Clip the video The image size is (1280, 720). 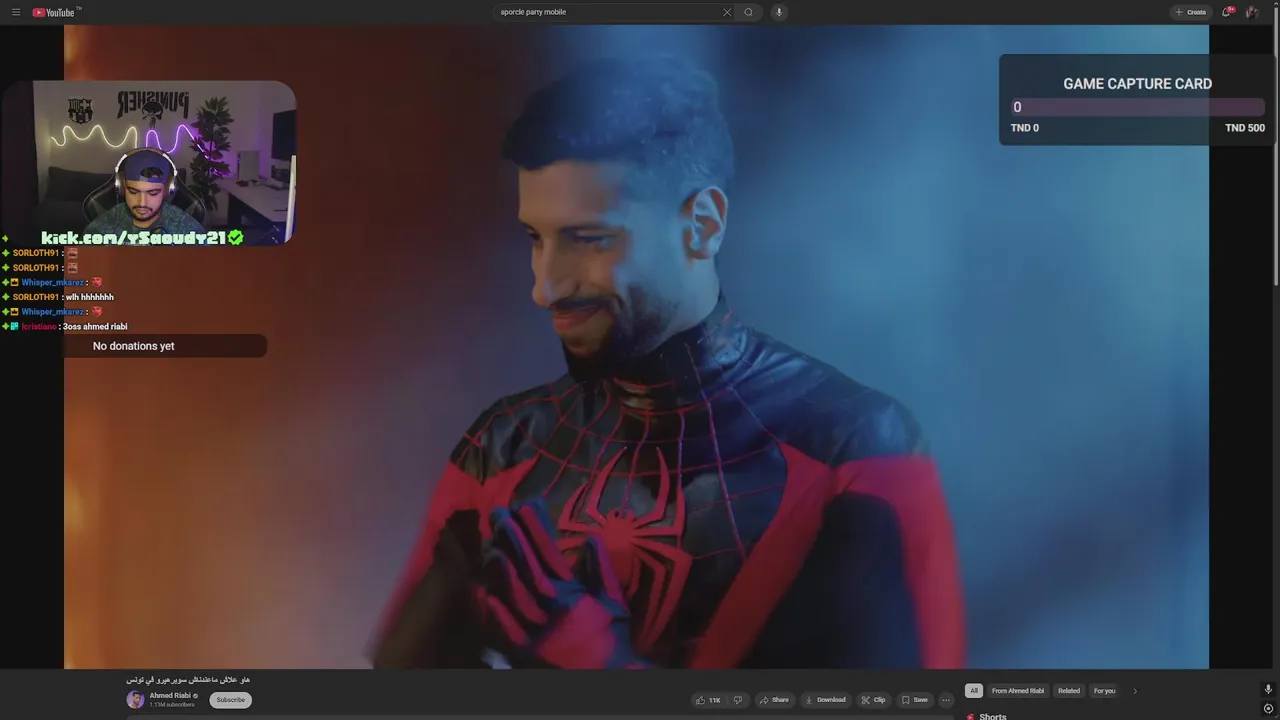873,700
